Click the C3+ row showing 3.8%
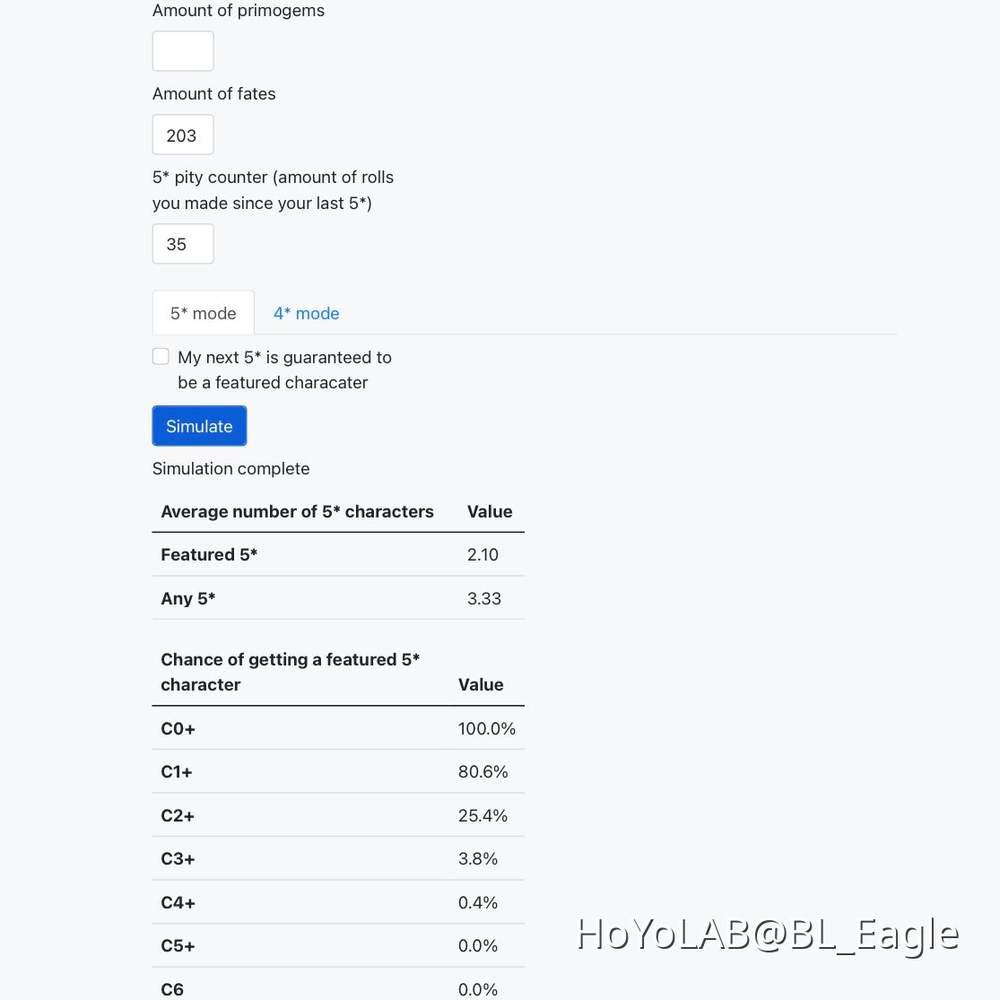 [337, 859]
